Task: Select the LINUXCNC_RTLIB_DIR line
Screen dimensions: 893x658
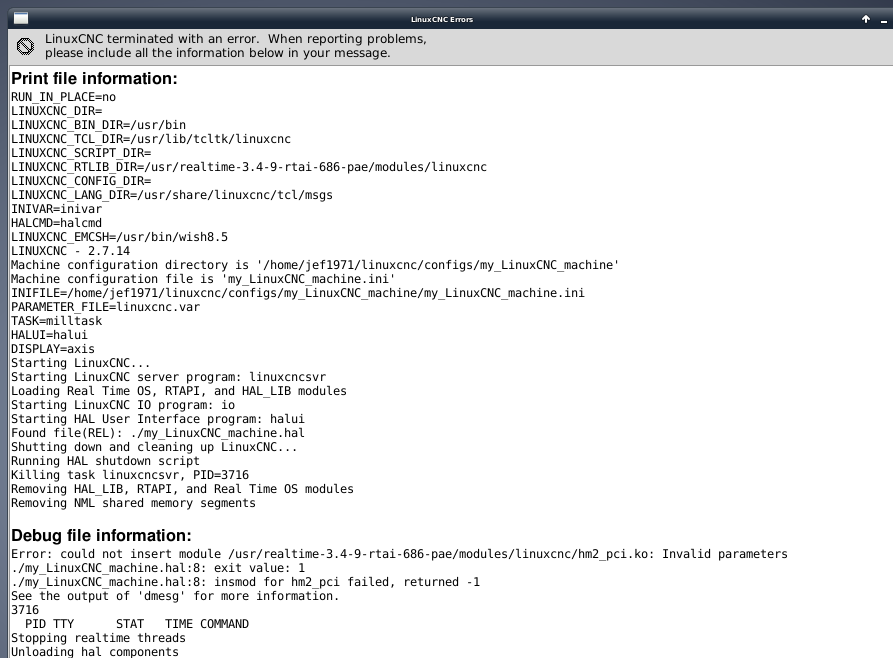Action: [x=249, y=167]
